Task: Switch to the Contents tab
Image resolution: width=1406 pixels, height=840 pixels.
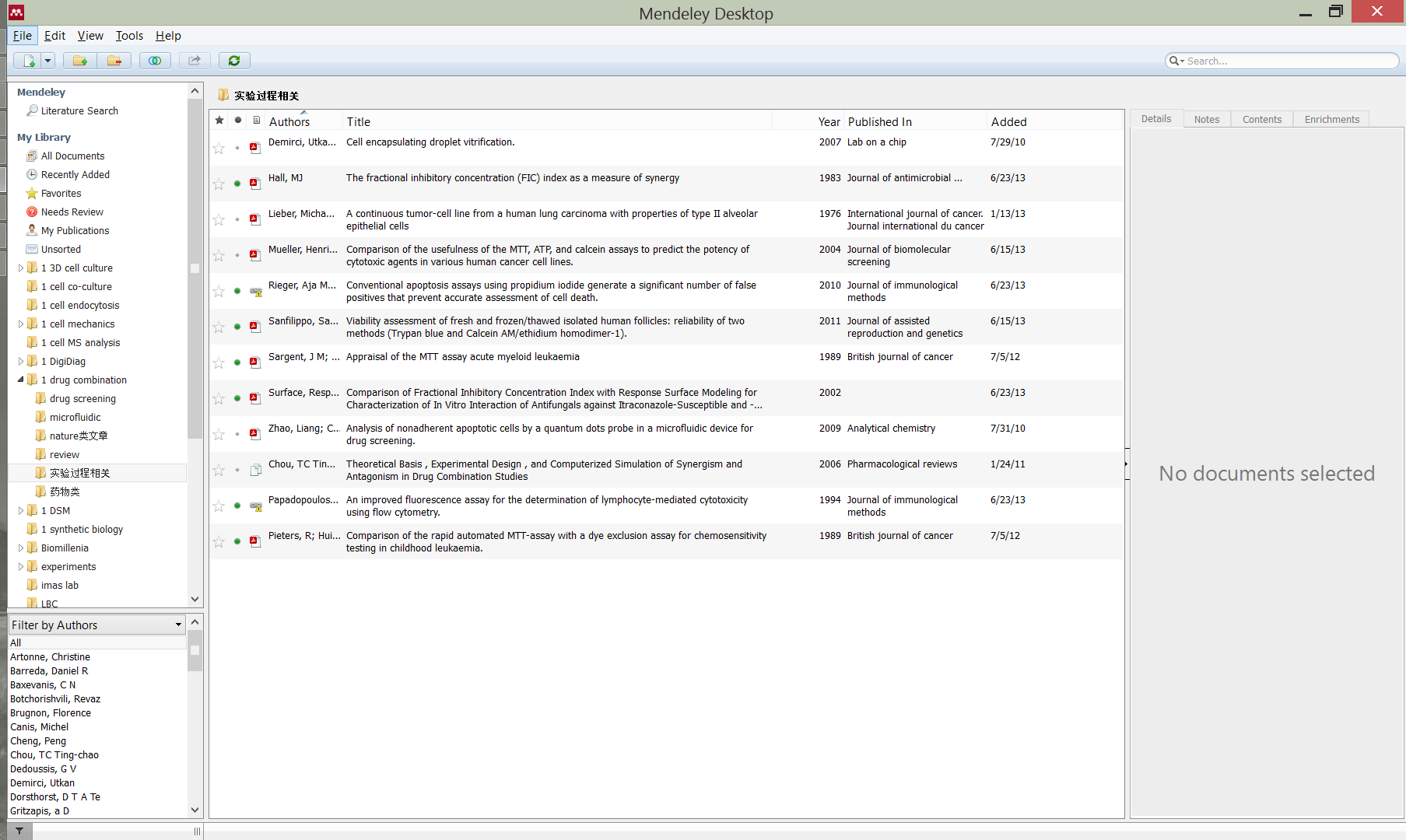Action: (x=1262, y=119)
